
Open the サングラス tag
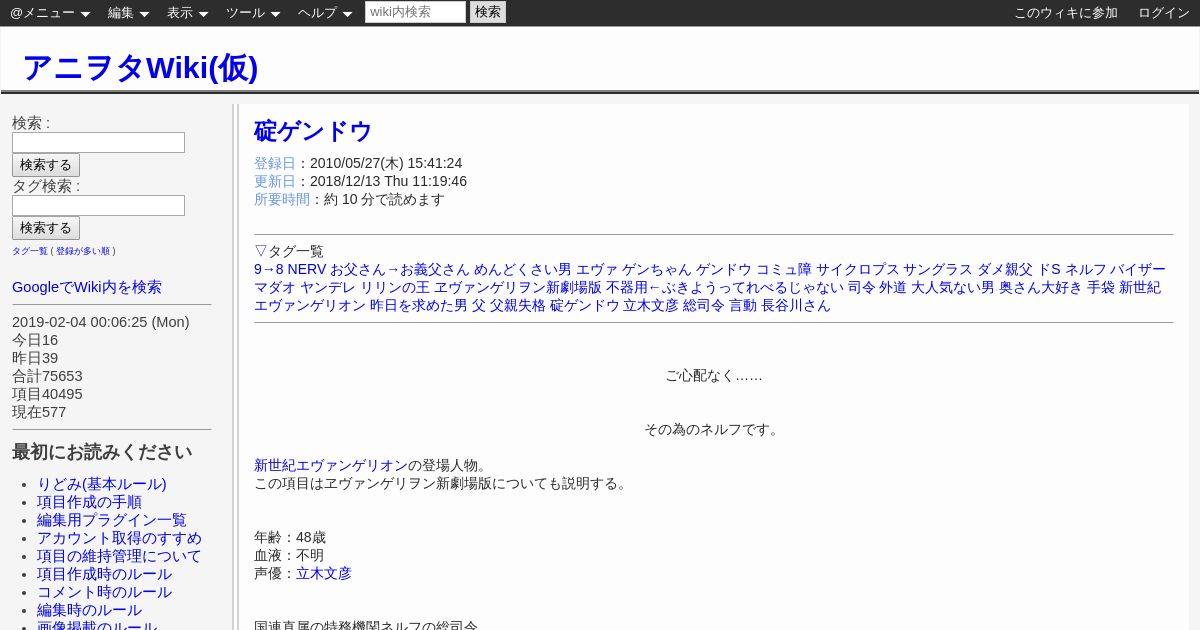[x=938, y=269]
